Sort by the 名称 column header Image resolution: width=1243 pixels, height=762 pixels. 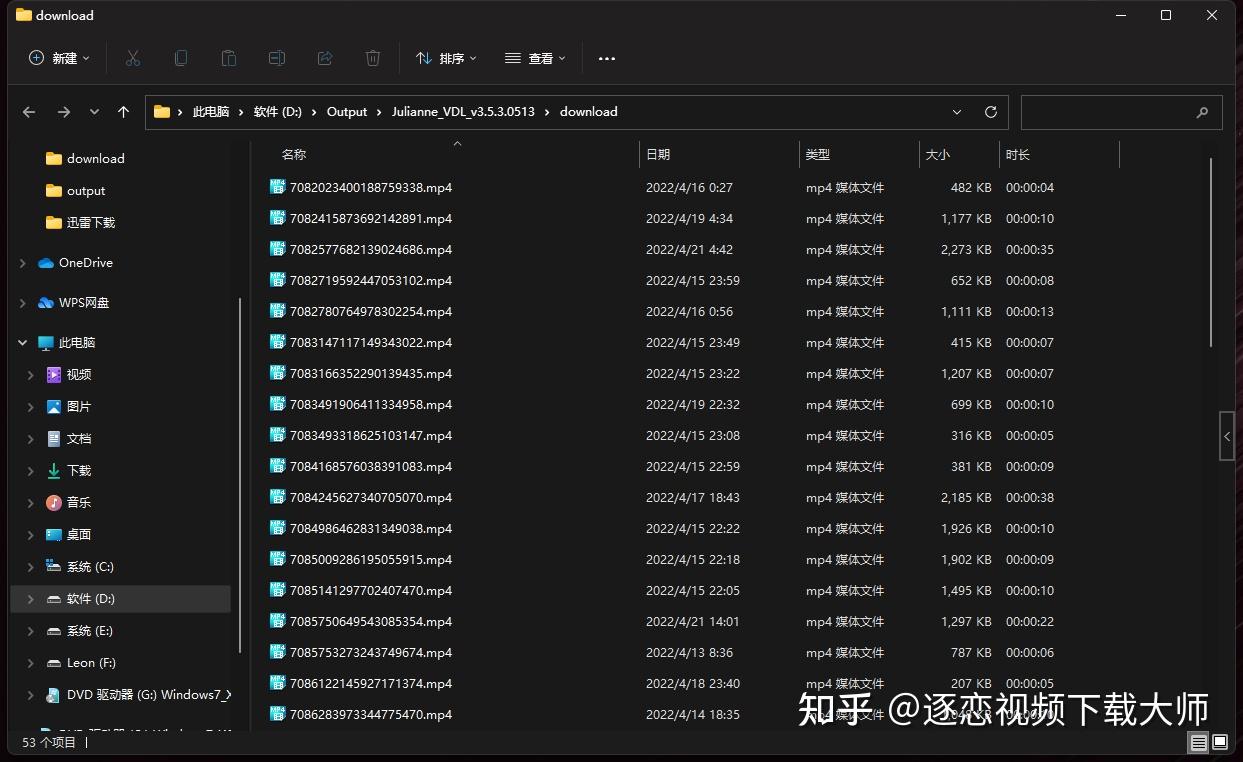(294, 155)
